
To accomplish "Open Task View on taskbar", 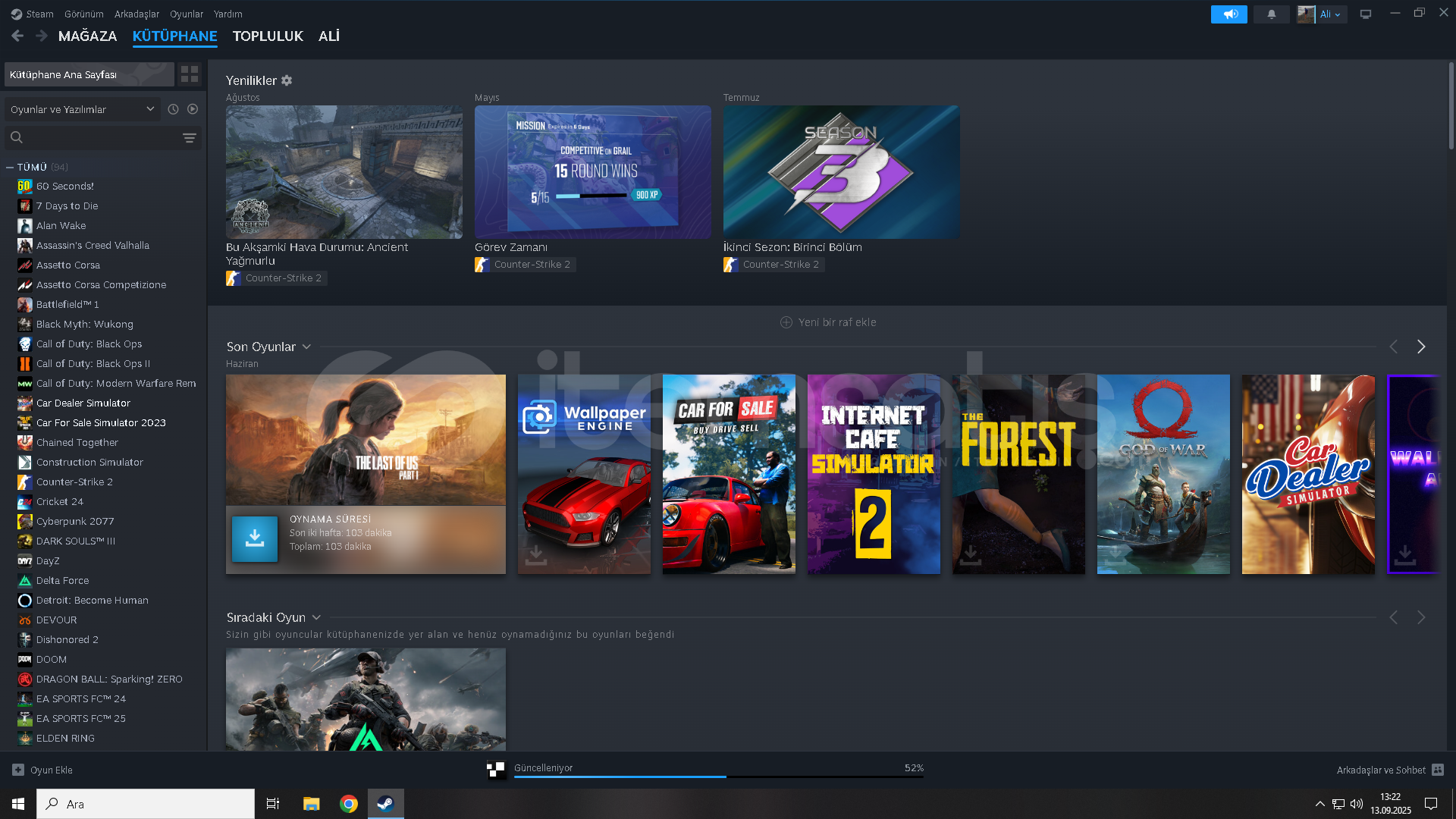I will coord(273,804).
